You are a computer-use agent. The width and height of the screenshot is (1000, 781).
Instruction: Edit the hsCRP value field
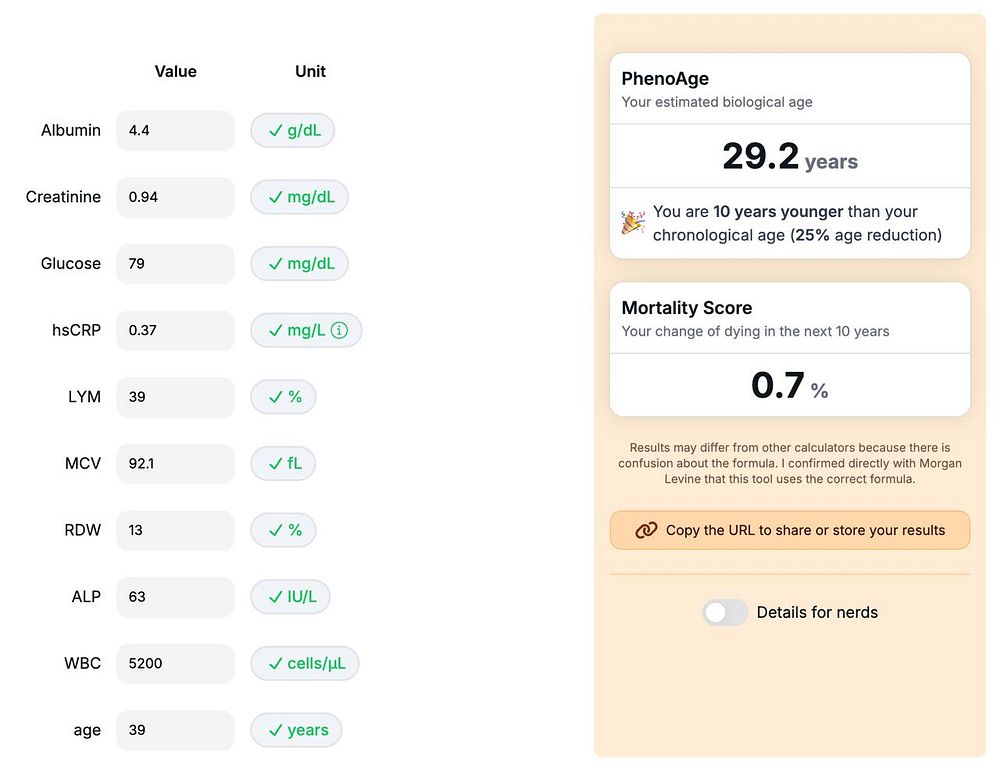[175, 330]
